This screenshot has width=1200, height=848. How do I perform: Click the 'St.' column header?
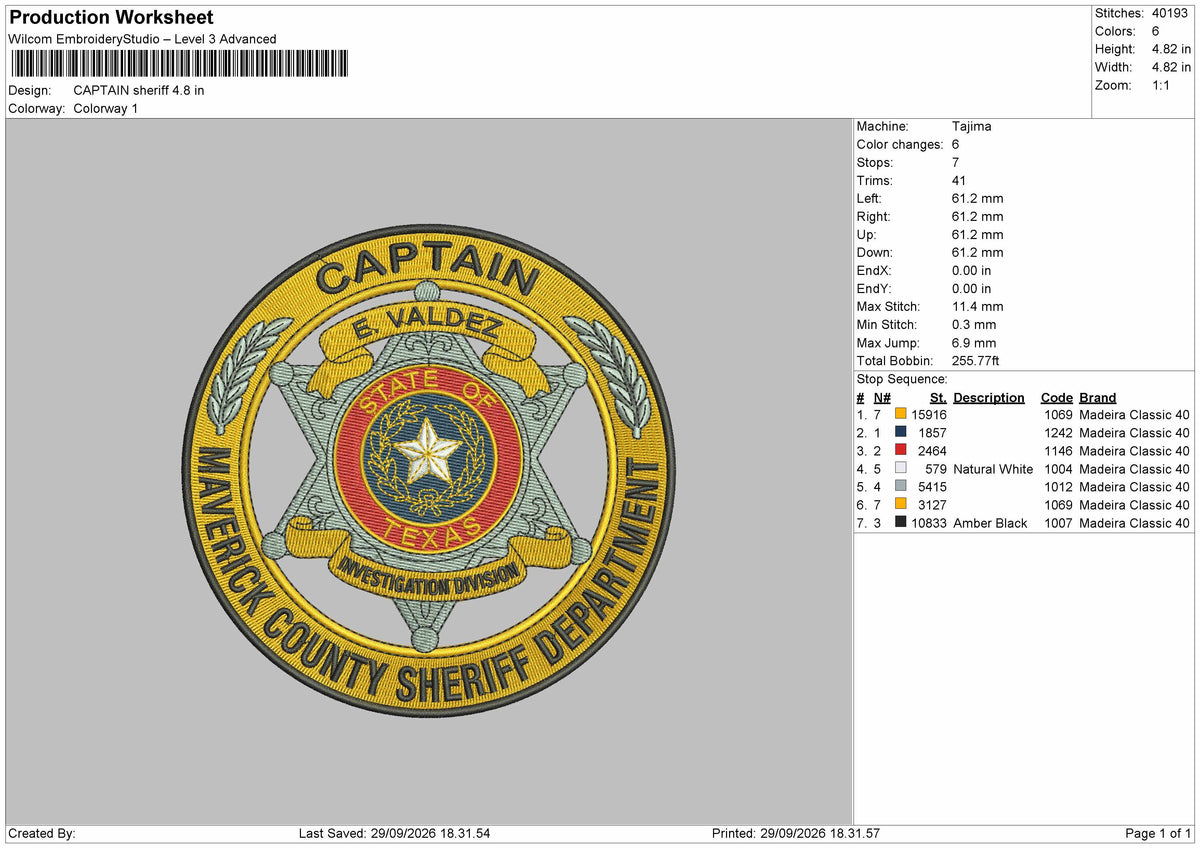(938, 397)
